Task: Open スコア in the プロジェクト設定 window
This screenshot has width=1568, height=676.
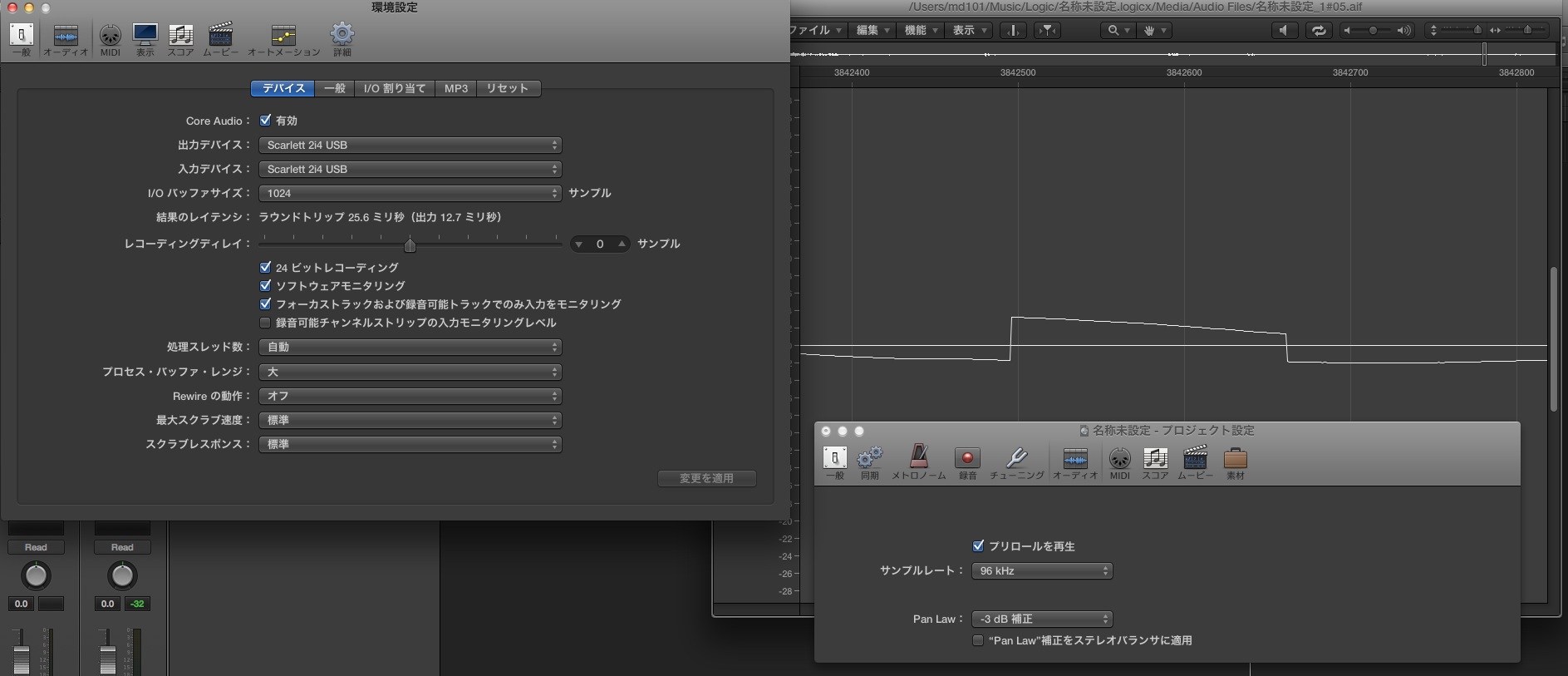Action: [1155, 463]
